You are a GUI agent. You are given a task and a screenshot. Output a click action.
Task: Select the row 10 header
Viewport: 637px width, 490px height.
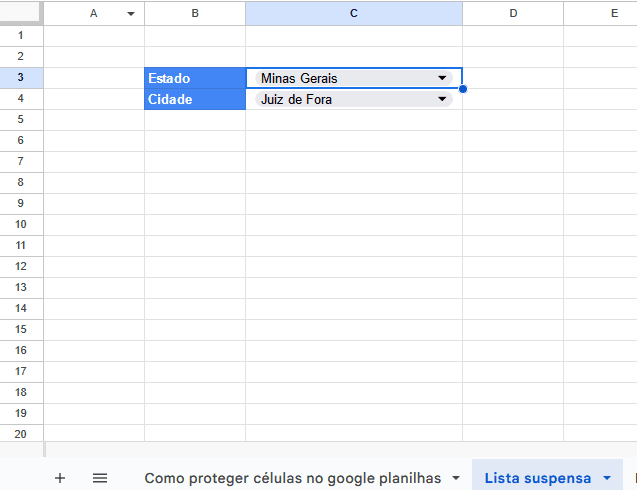click(x=21, y=224)
